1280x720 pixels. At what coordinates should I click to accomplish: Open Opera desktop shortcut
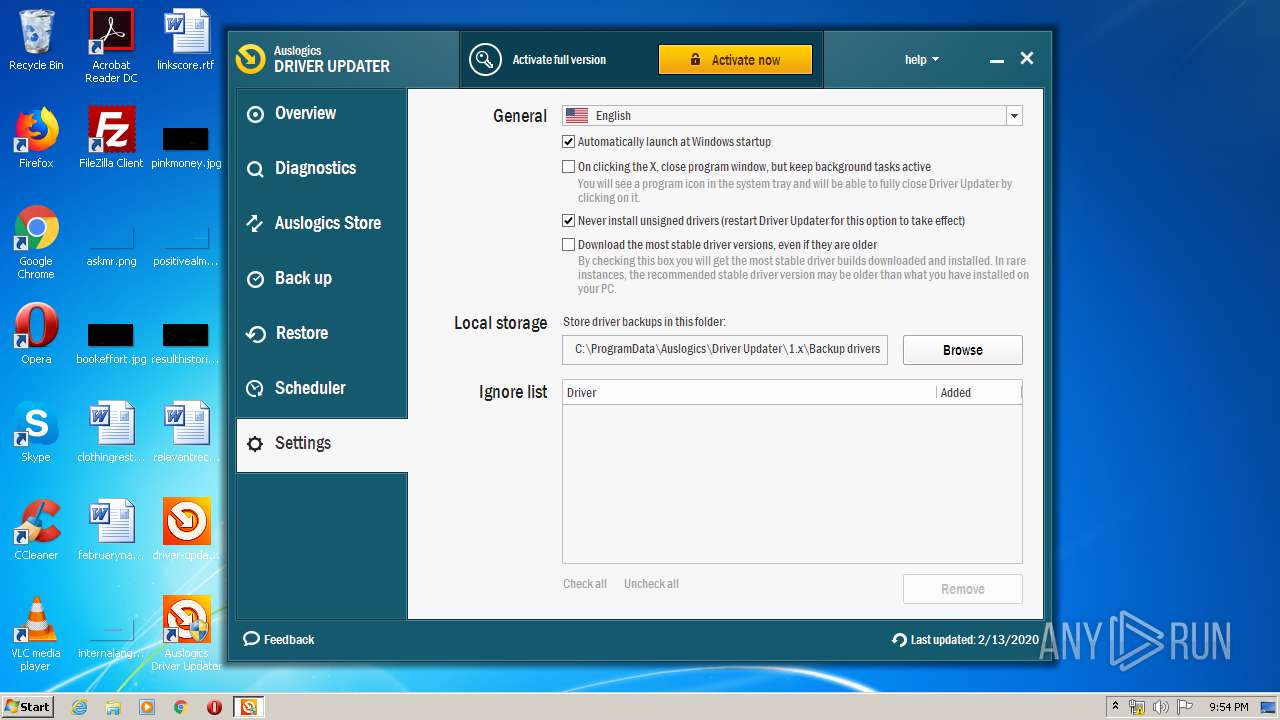tap(36, 334)
